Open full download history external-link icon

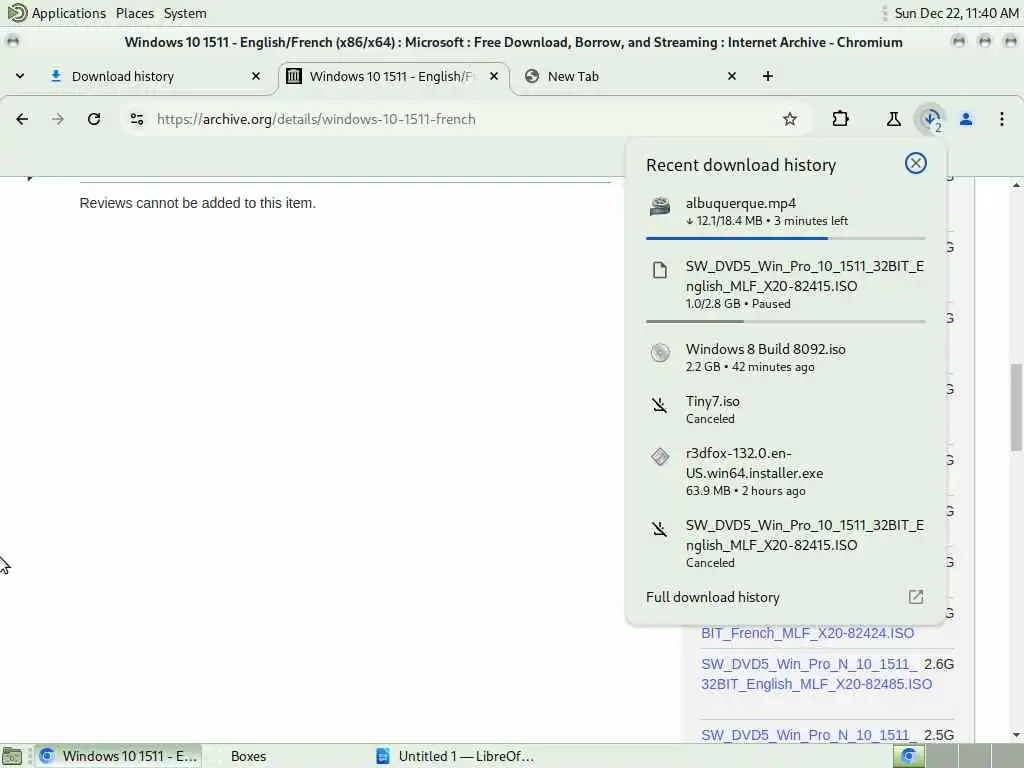916,597
